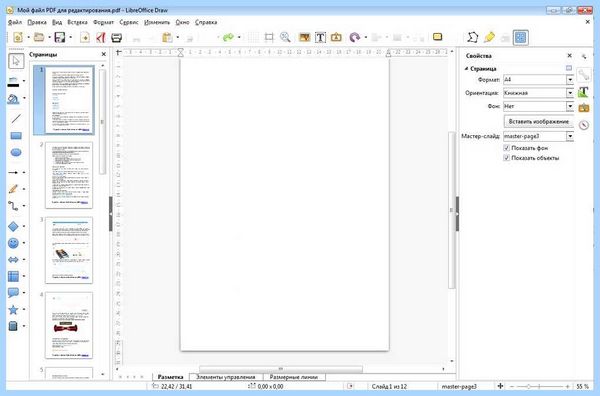Open the Фон Нет dropdown
The image size is (600, 396).
pyautogui.click(x=570, y=106)
